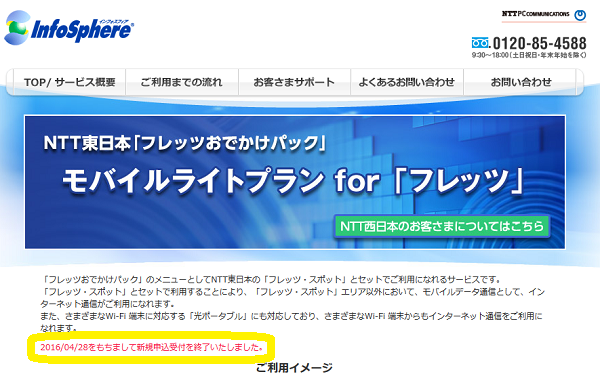The height and width of the screenshot is (376, 600).
Task: Click the phone number 0120-85-4588
Action: click(540, 43)
